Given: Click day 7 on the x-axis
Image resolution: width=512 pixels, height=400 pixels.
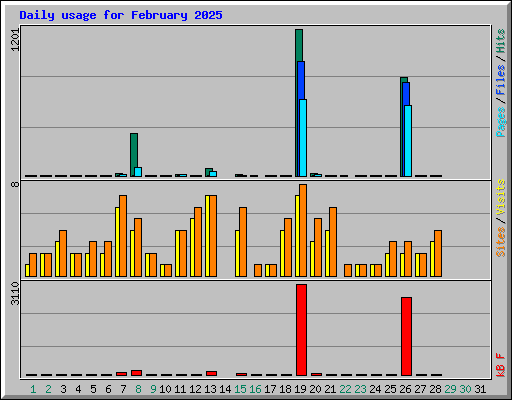Looking at the screenshot, I should pos(123,389).
